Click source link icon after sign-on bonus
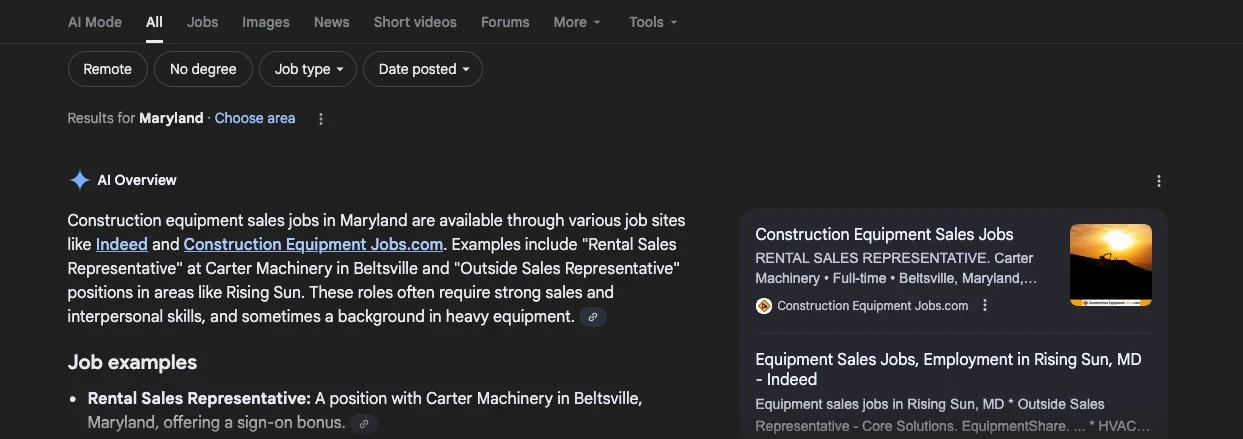Image resolution: width=1243 pixels, height=439 pixels. [x=364, y=423]
